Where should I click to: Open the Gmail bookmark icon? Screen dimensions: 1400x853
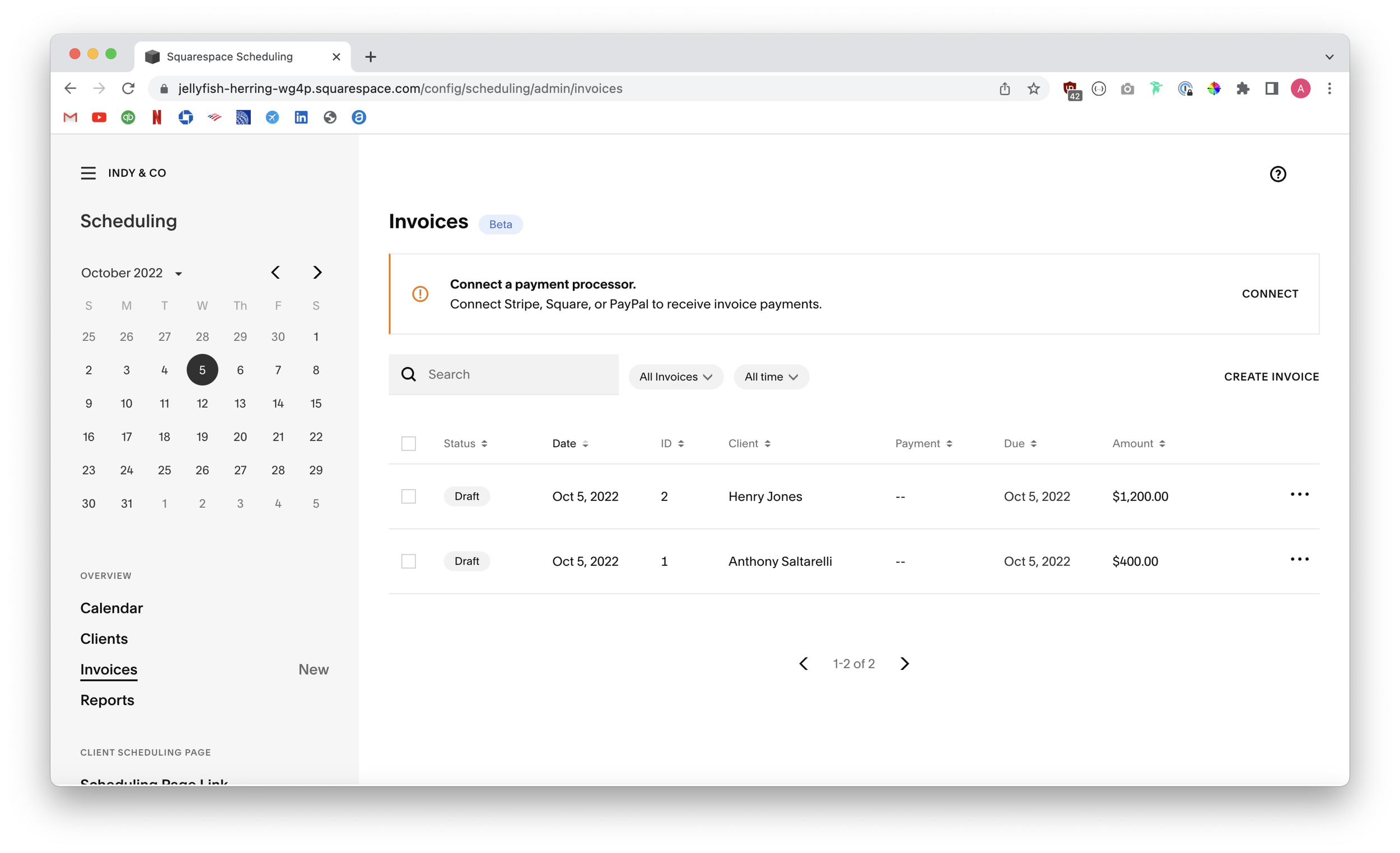click(70, 118)
